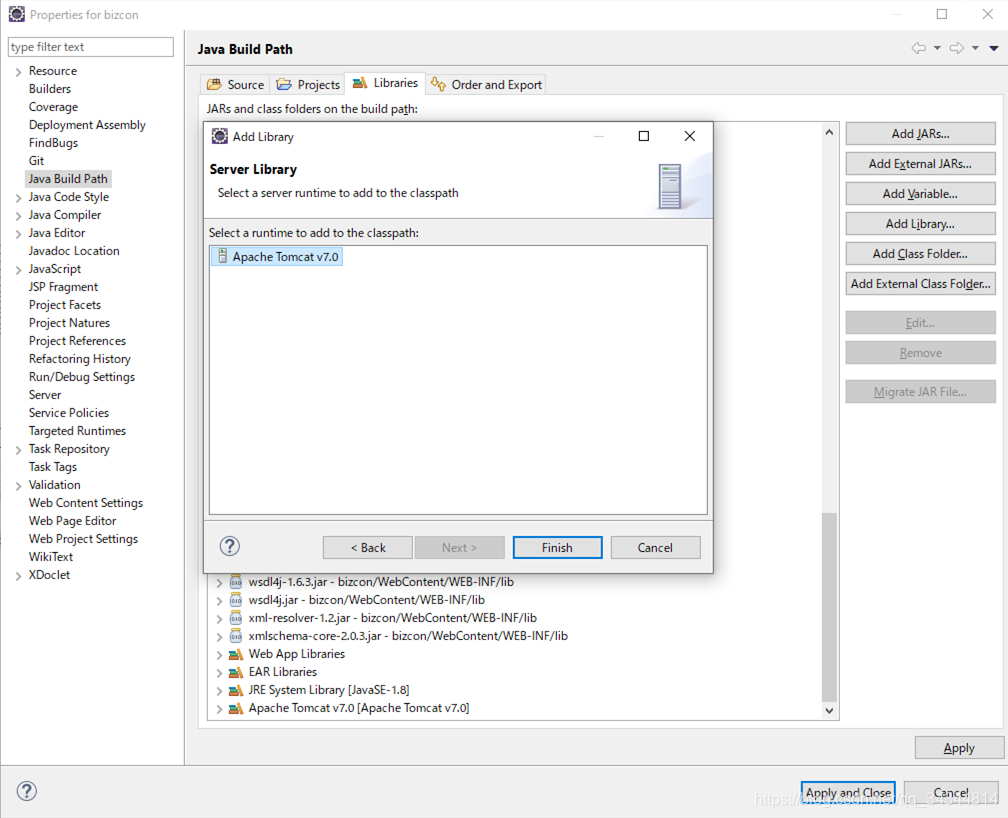Select the Libraries tab
Image resolution: width=1008 pixels, height=818 pixels.
(385, 83)
